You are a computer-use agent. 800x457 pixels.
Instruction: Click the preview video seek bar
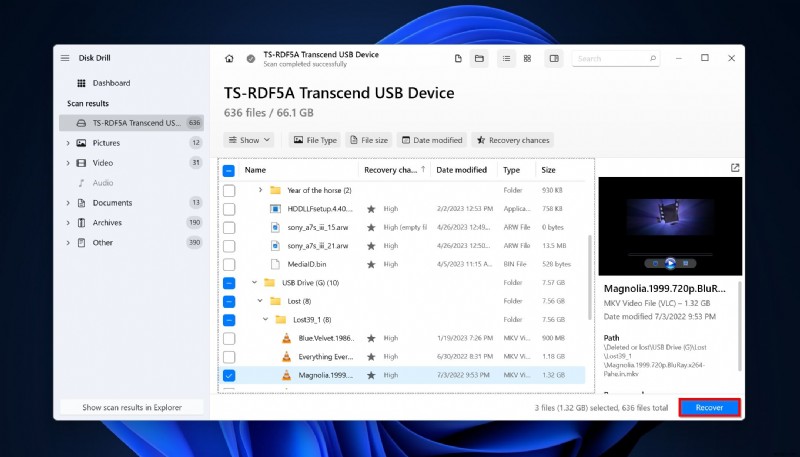pyautogui.click(x=670, y=254)
